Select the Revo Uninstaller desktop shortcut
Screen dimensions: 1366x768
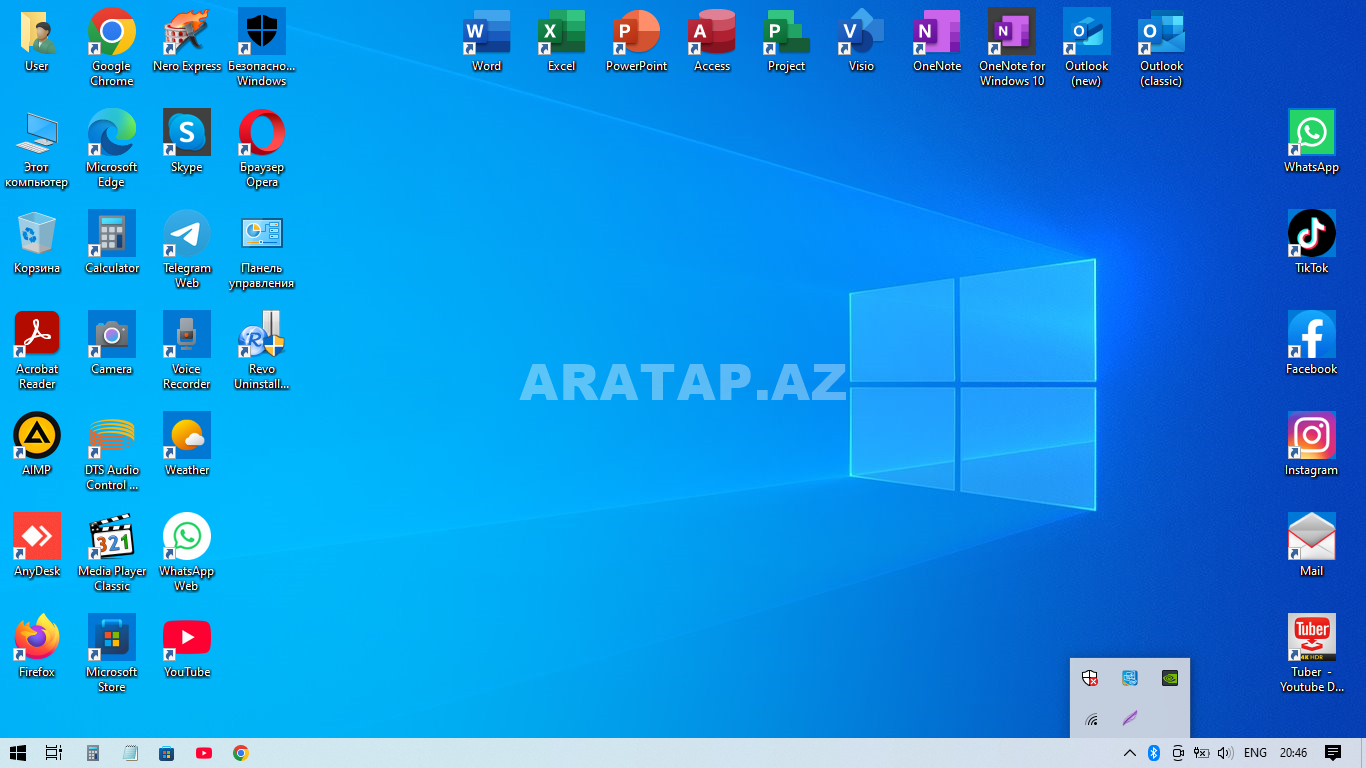click(262, 350)
